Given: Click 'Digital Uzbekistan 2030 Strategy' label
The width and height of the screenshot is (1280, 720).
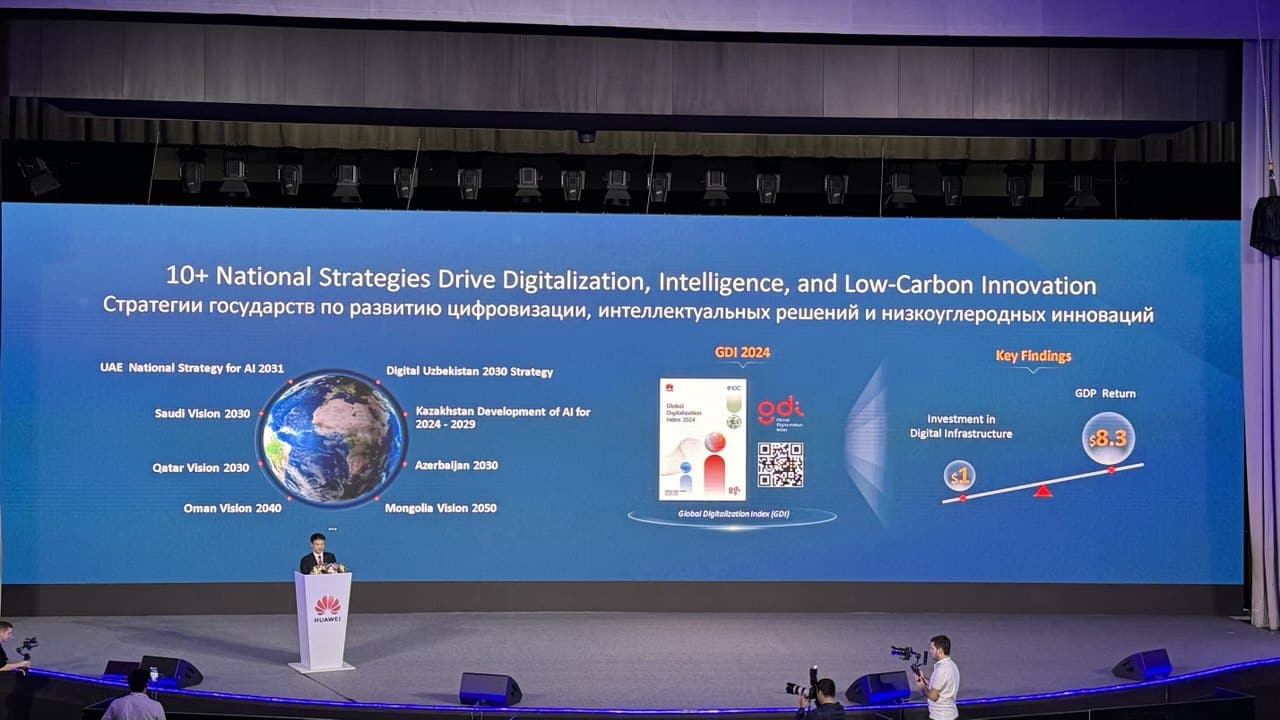Looking at the screenshot, I should click(x=469, y=371).
